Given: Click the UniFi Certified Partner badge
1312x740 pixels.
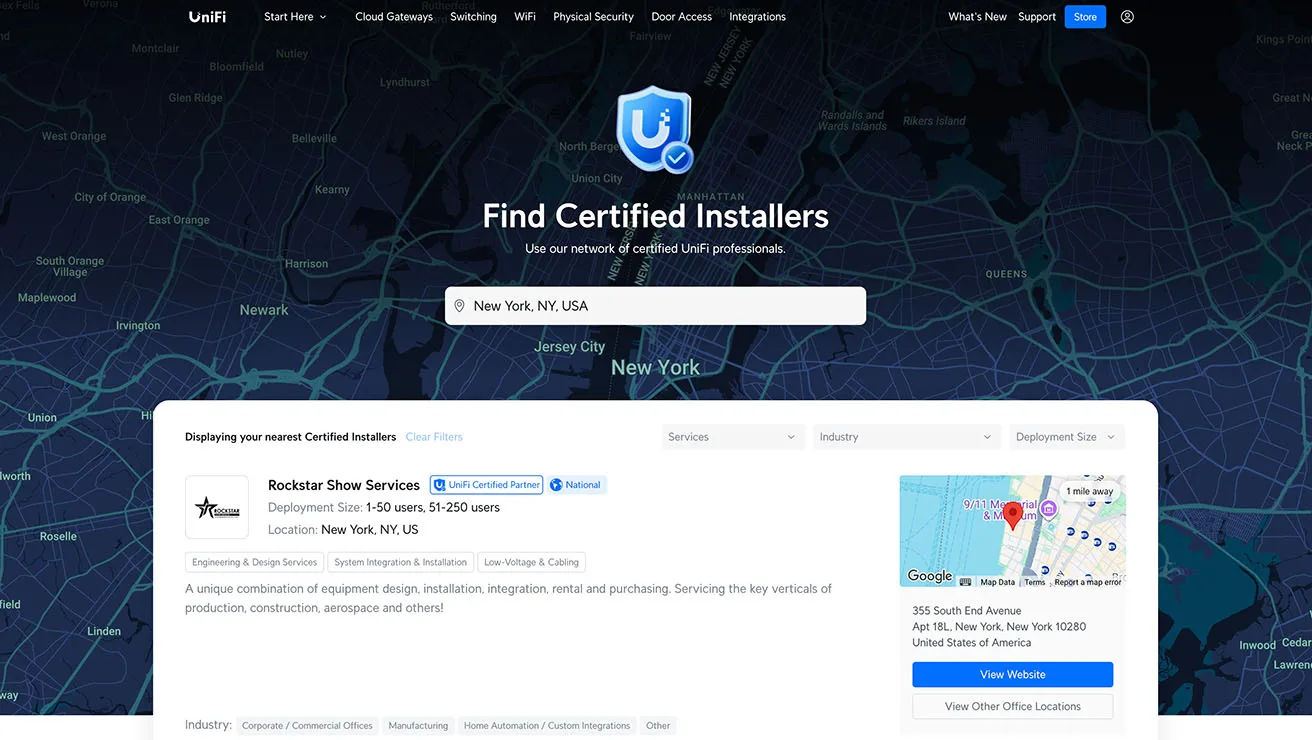Looking at the screenshot, I should [486, 485].
